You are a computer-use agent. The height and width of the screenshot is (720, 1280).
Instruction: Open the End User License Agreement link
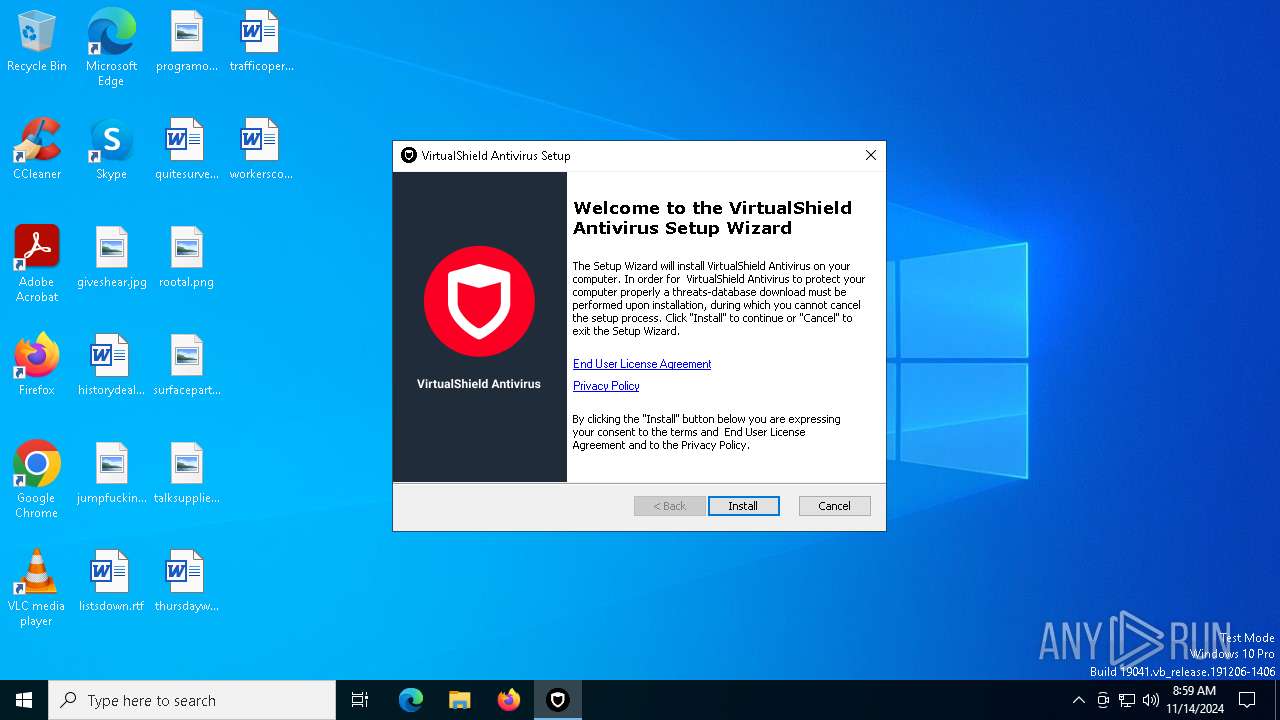pyautogui.click(x=642, y=364)
